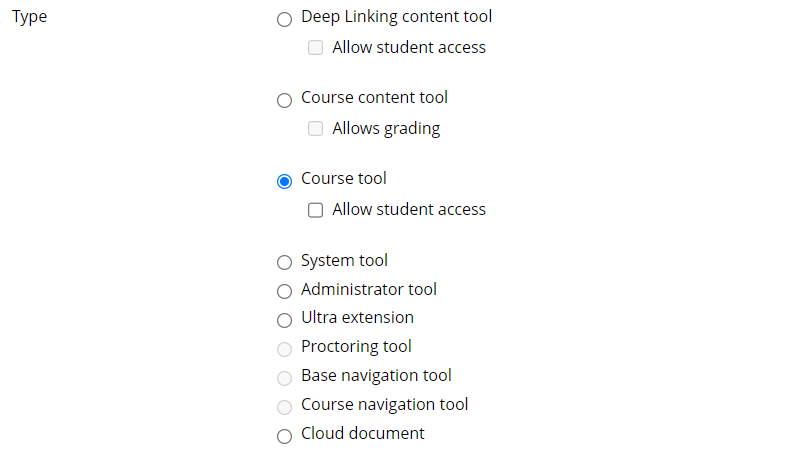
Task: Click the 'Course content tool' label text
Action: click(x=375, y=97)
